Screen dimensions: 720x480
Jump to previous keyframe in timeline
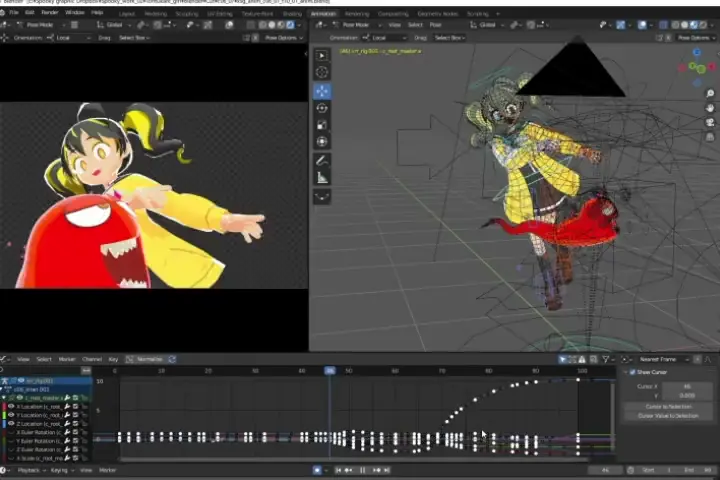(349, 470)
